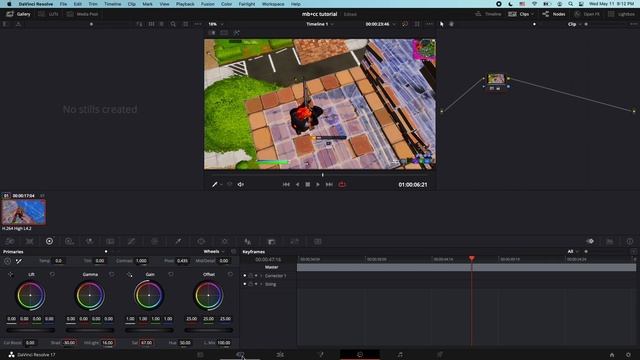Toggle the Nodes panel
The height and width of the screenshot is (360, 640).
(554, 14)
